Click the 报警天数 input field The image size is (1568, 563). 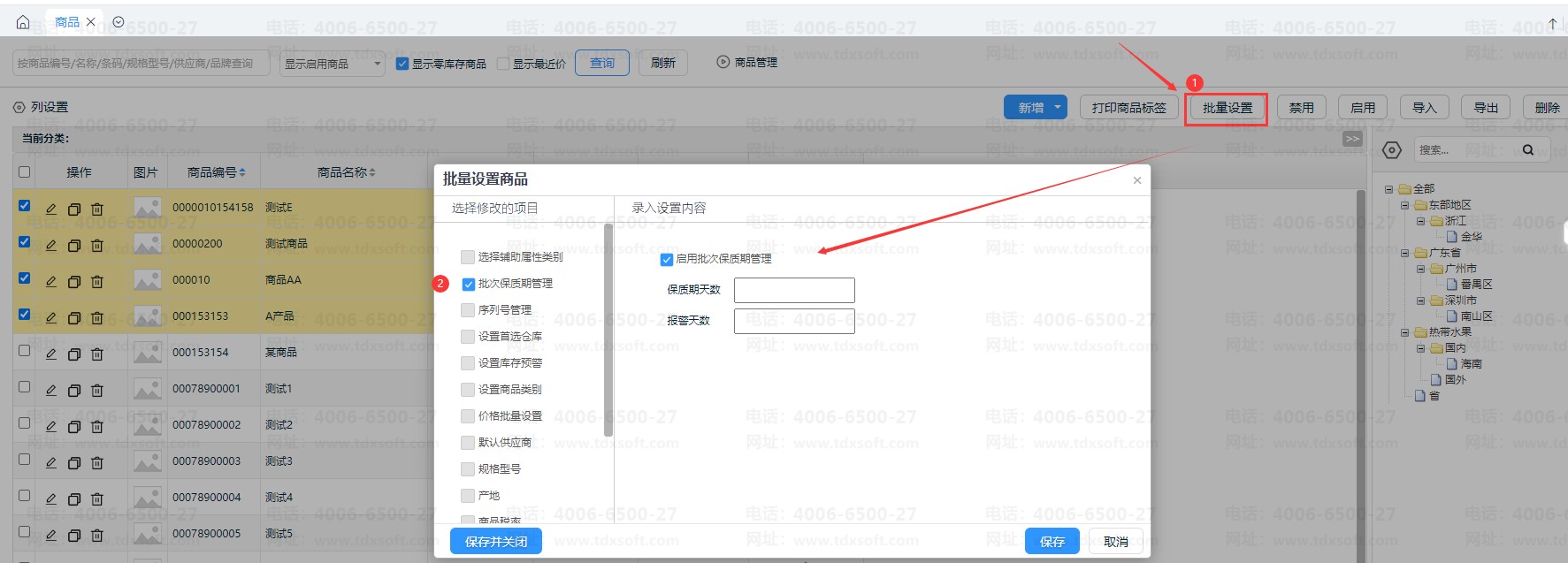click(x=794, y=321)
